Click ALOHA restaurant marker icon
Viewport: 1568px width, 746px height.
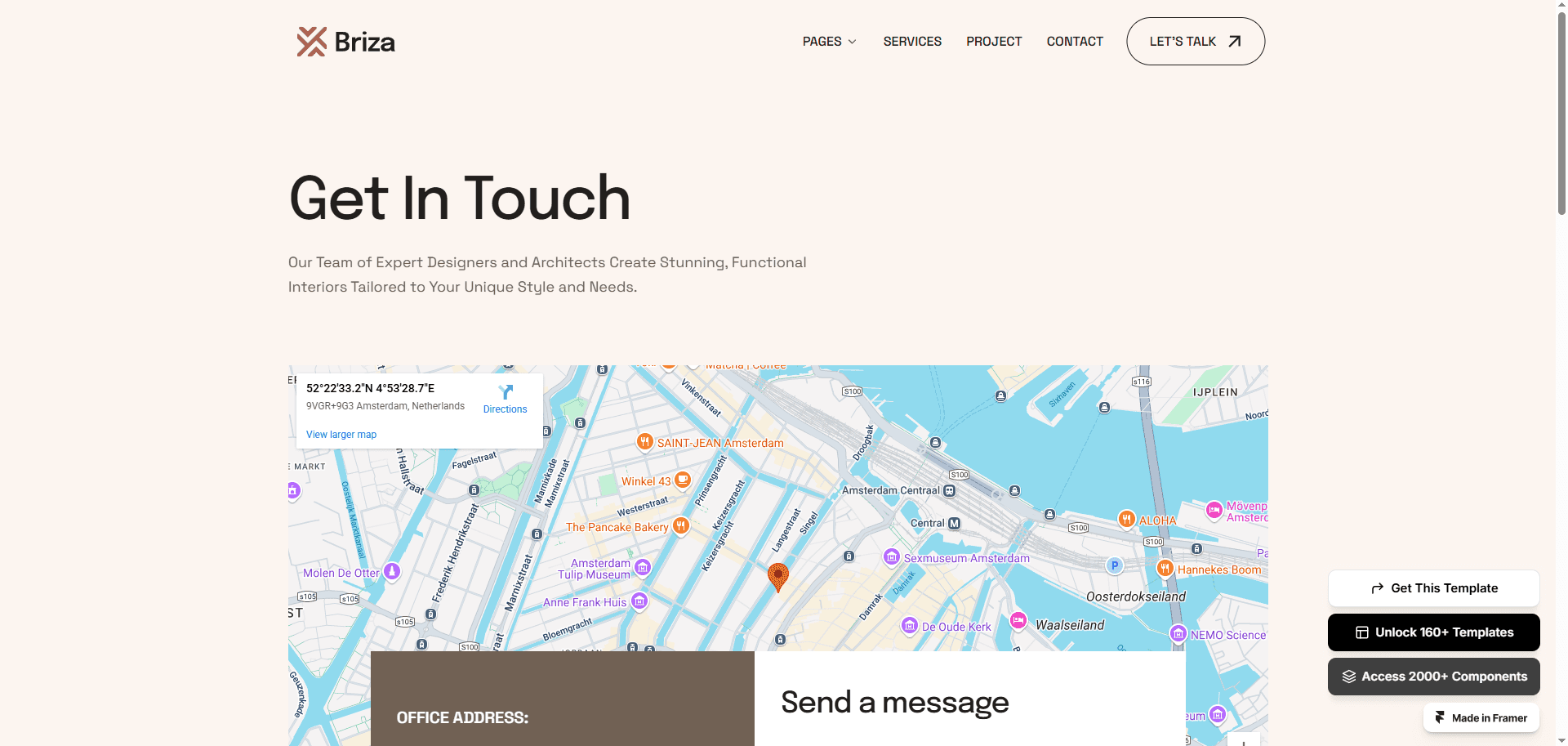point(1127,519)
